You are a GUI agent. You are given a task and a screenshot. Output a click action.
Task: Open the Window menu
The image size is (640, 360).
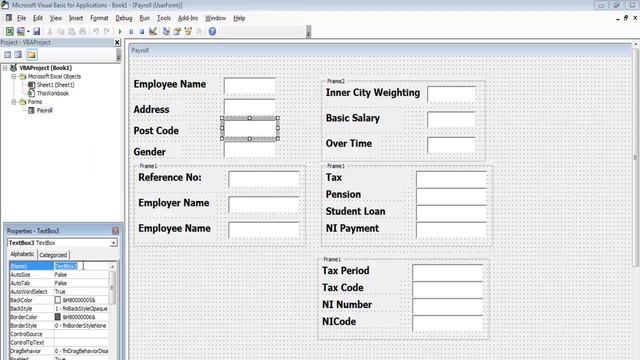215,18
